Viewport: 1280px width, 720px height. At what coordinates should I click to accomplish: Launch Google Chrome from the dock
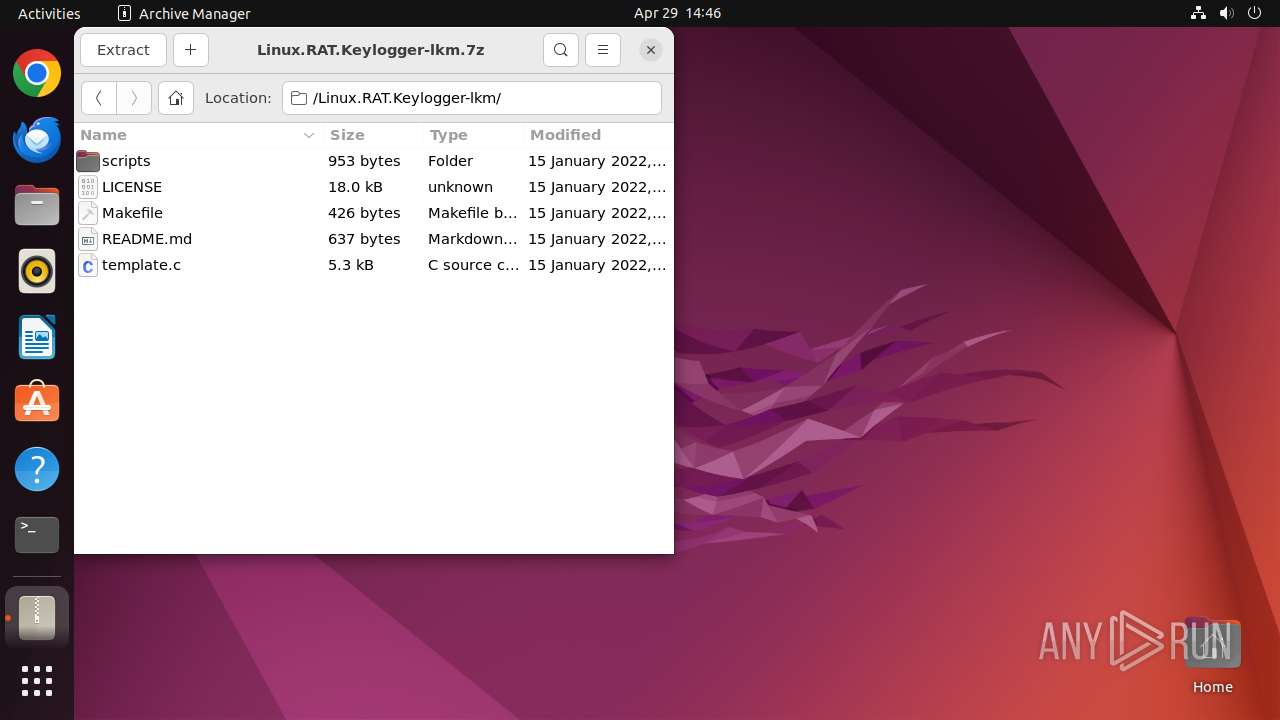click(37, 73)
